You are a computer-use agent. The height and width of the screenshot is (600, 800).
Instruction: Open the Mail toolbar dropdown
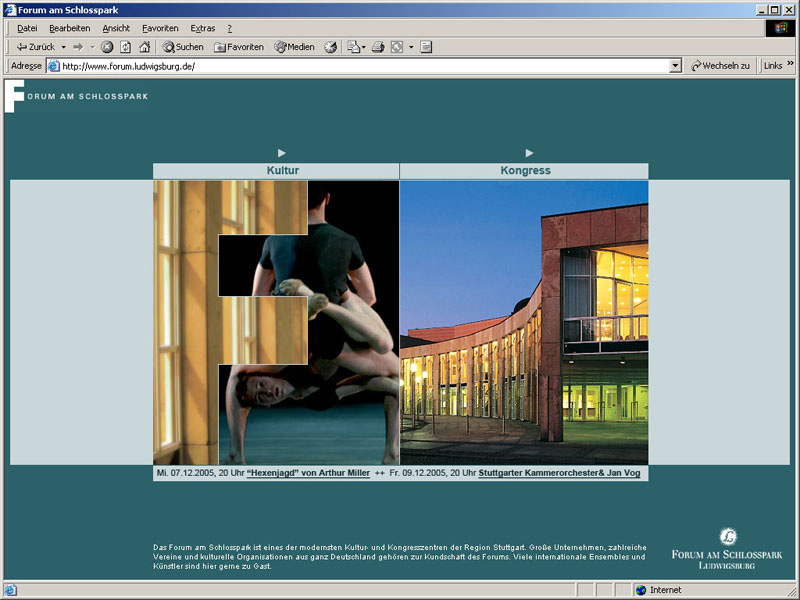[356, 47]
